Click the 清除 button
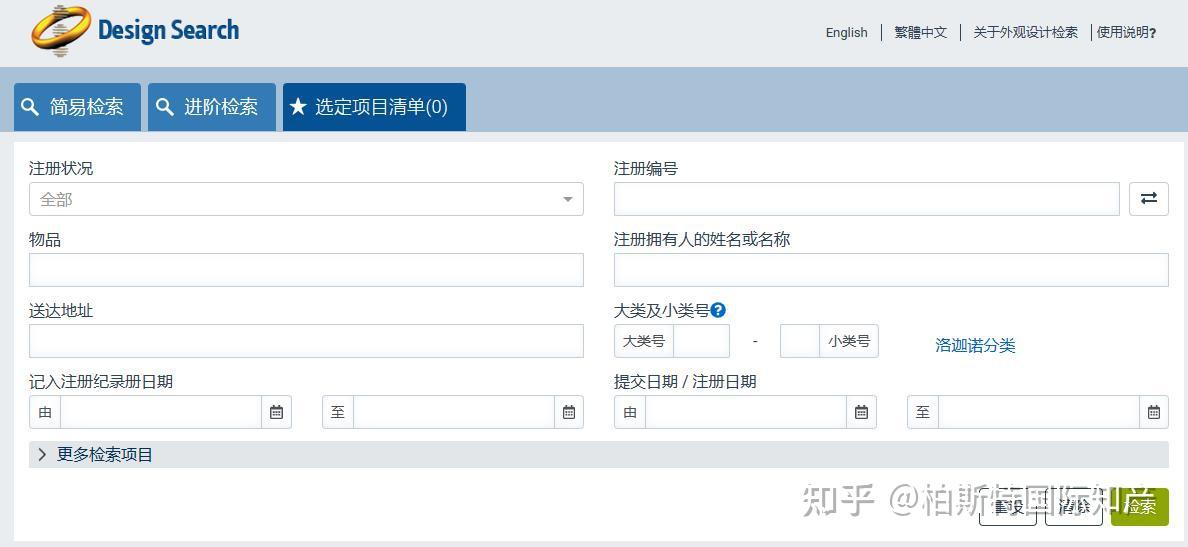 (1074, 507)
